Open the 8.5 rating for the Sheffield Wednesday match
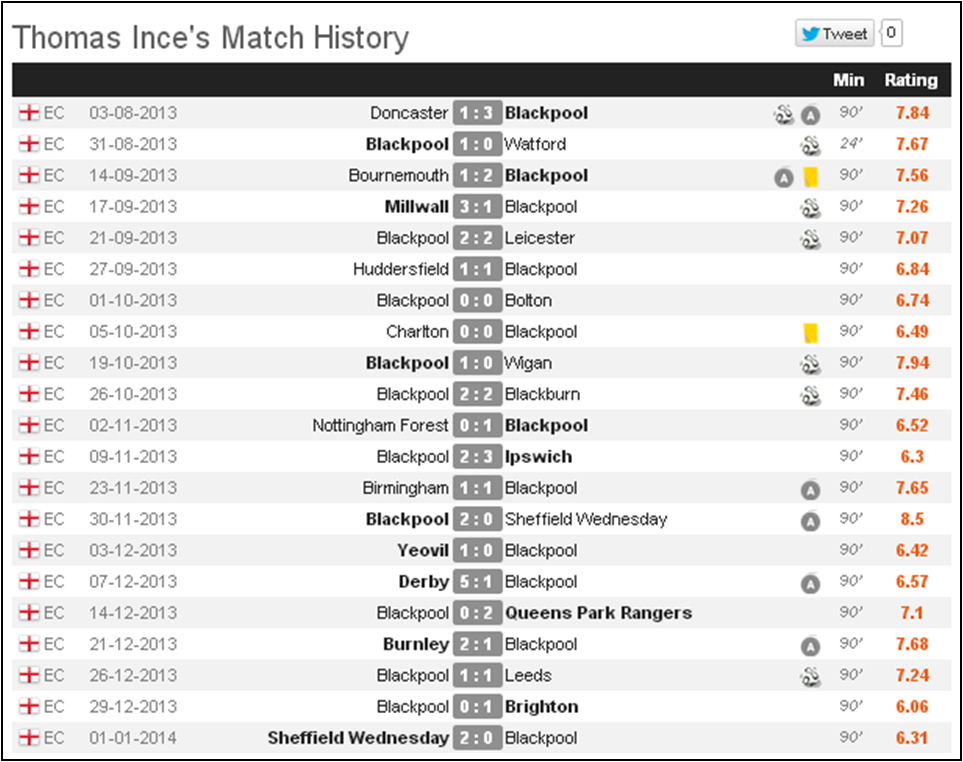 pos(912,519)
